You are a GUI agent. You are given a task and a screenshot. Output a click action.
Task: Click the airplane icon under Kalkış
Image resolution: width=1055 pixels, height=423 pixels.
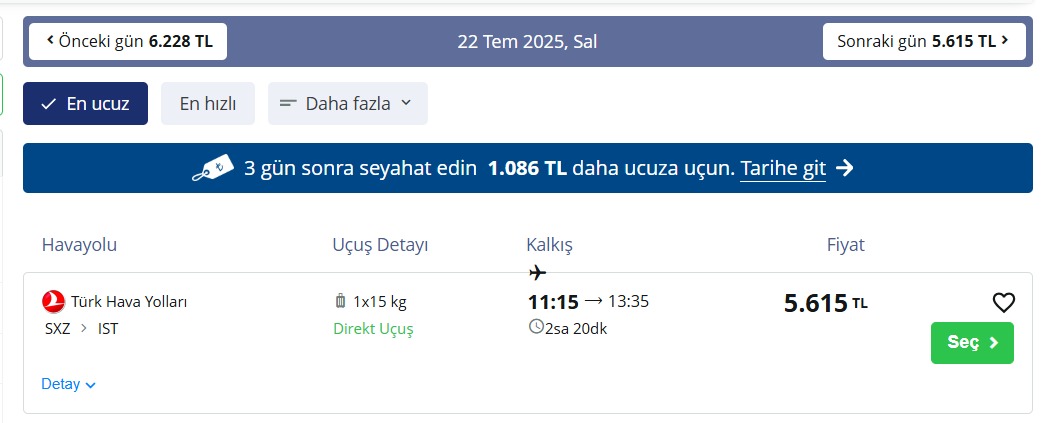click(x=537, y=273)
